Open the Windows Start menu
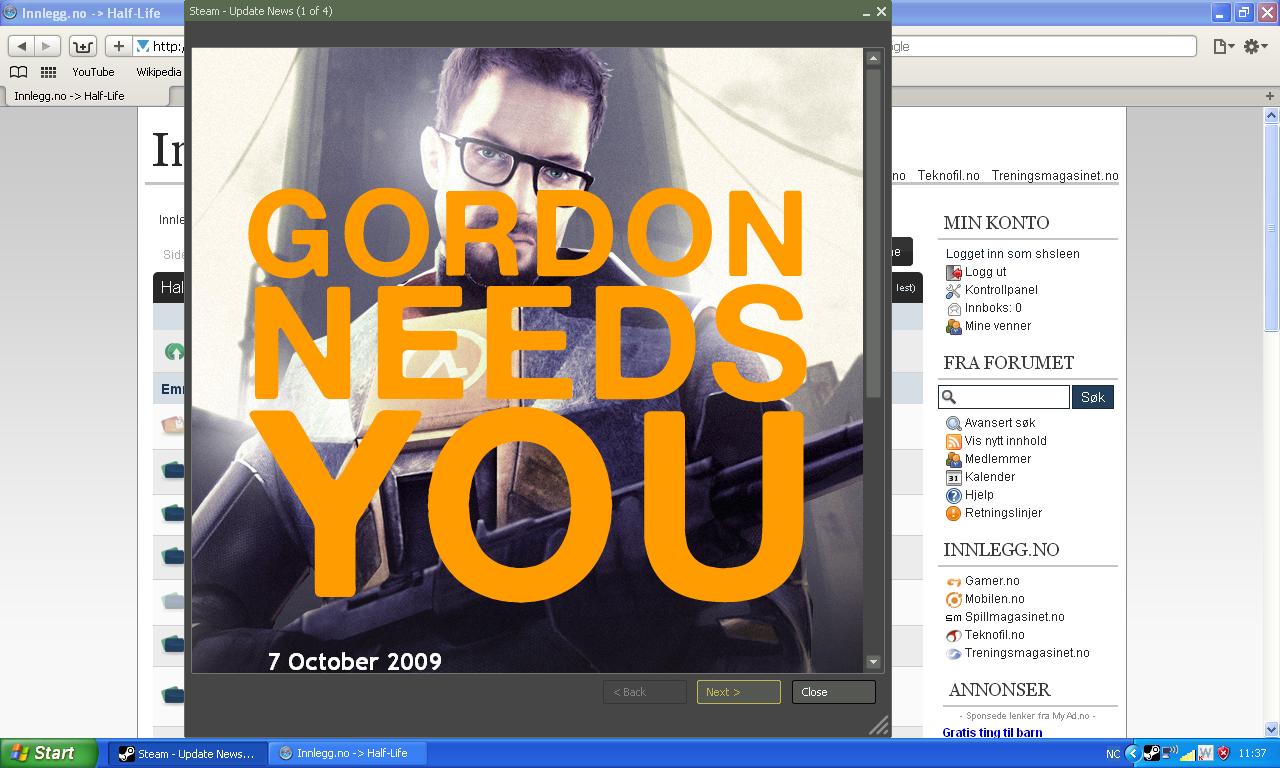This screenshot has width=1280, height=768. click(49, 753)
